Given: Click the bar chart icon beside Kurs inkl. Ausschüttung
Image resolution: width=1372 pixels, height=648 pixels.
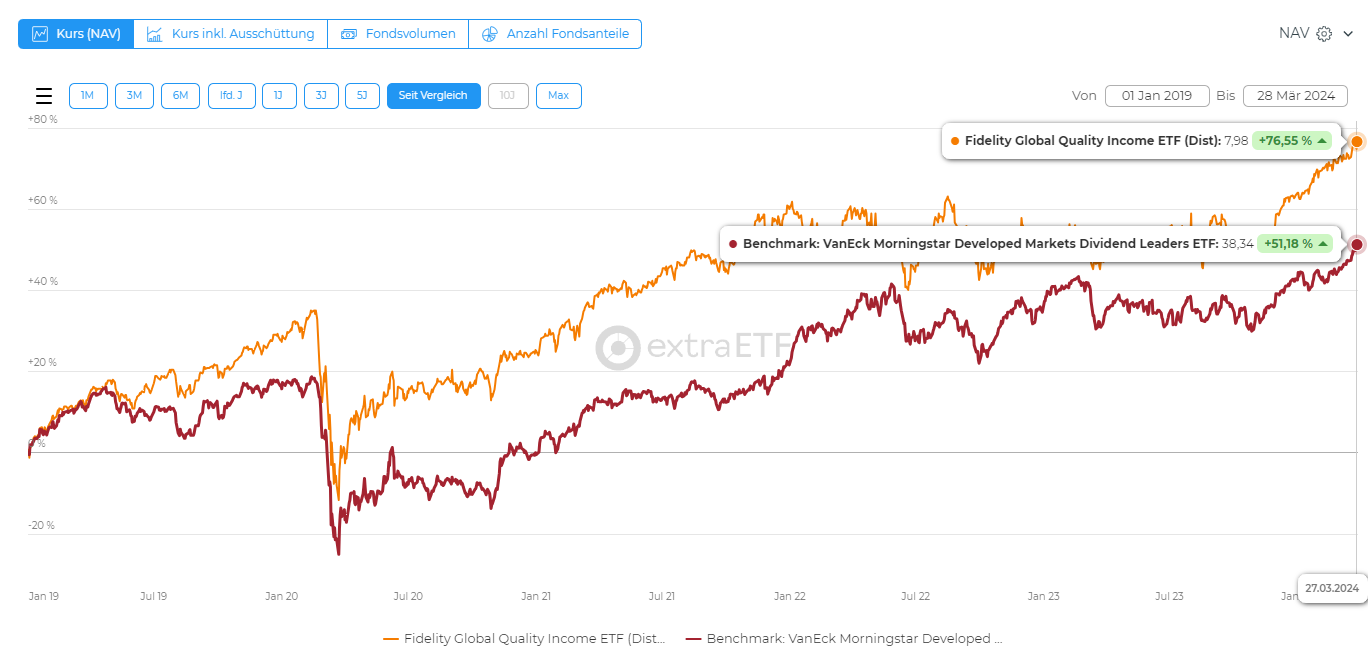Looking at the screenshot, I should [x=154, y=34].
